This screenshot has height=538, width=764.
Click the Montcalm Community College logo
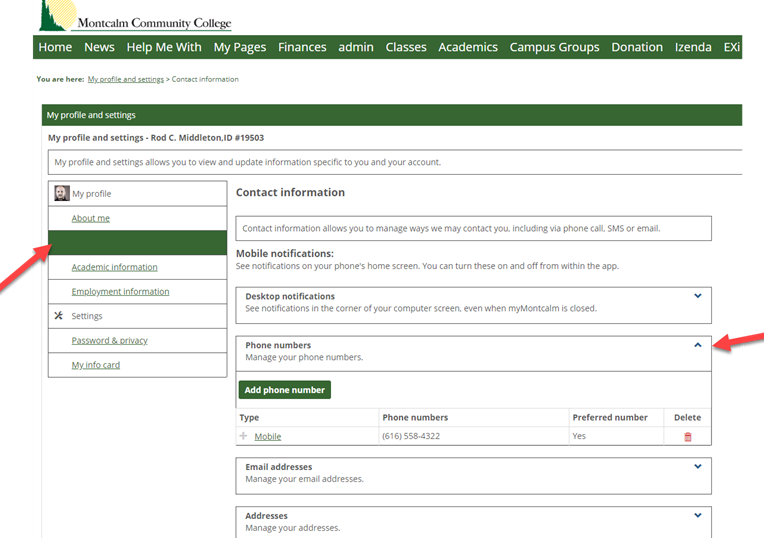[x=135, y=16]
